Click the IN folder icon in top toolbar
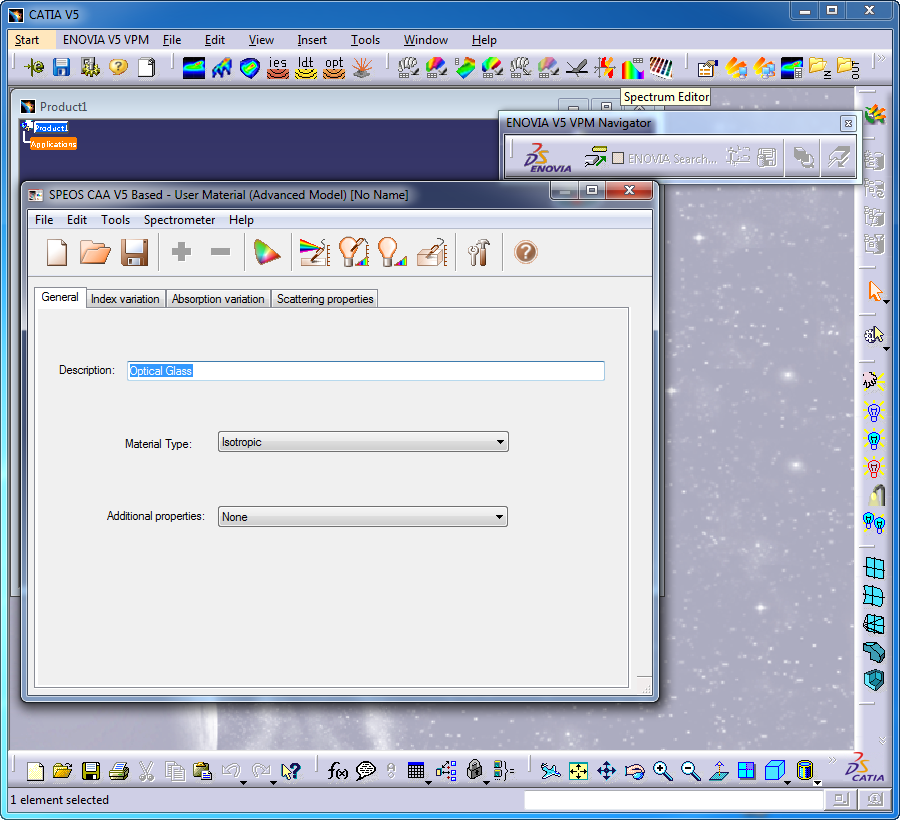The image size is (900, 820). click(820, 68)
